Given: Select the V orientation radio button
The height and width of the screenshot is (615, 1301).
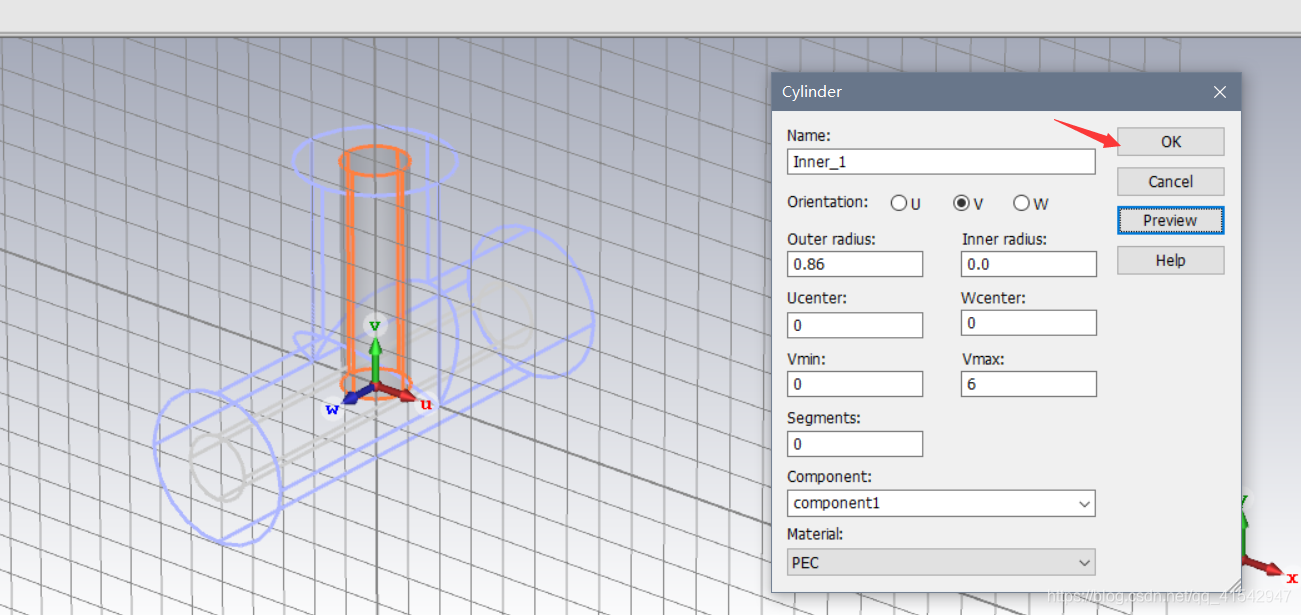Looking at the screenshot, I should 961,203.
